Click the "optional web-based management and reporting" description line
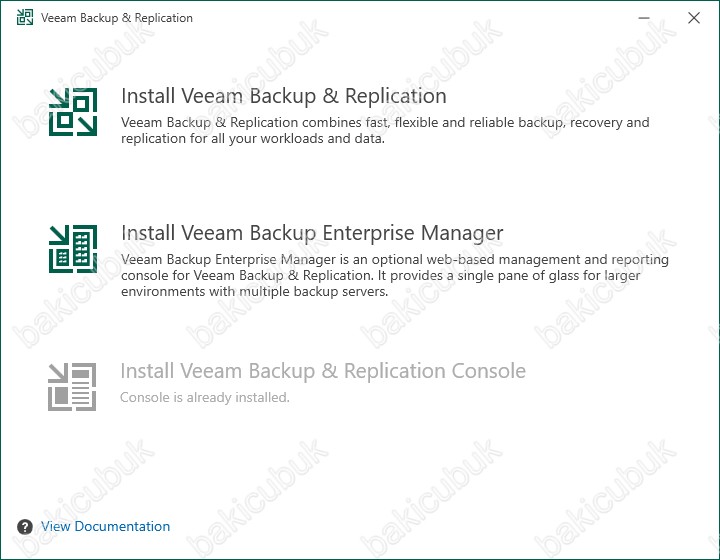 (395, 260)
